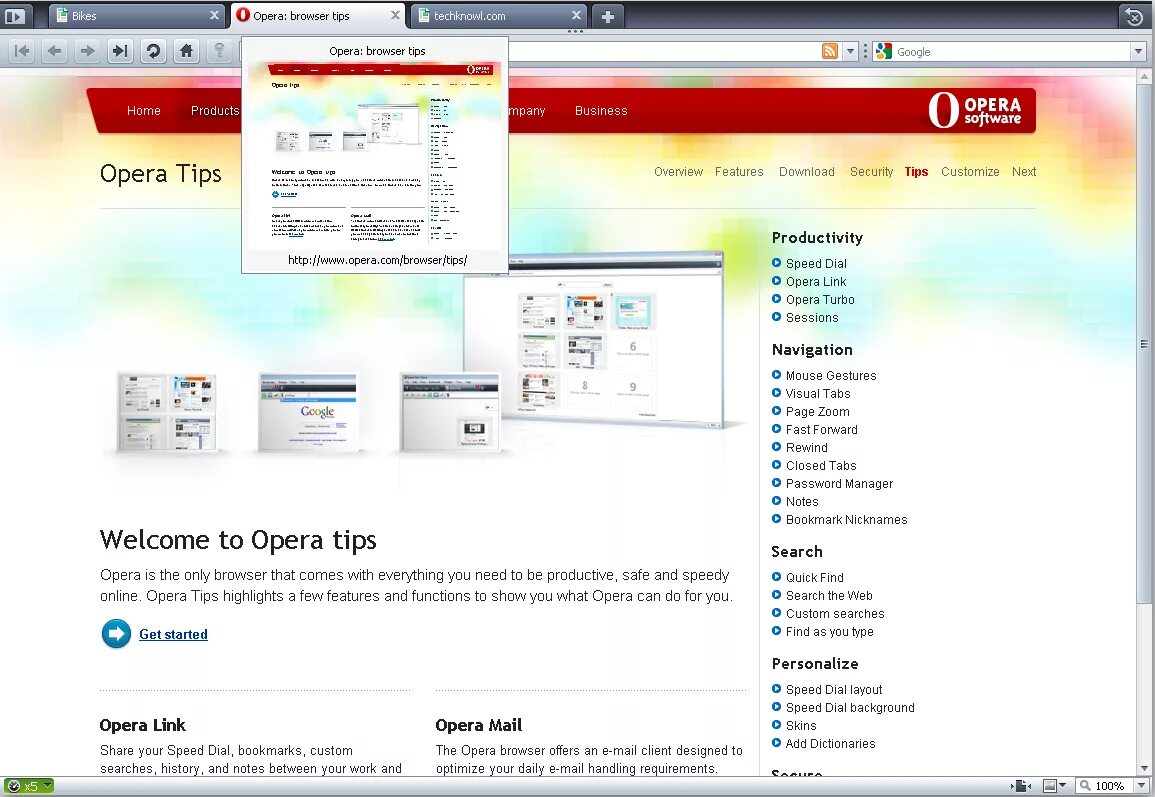Open the closed tabs trash icon
This screenshot has height=797, width=1155.
click(1134, 15)
